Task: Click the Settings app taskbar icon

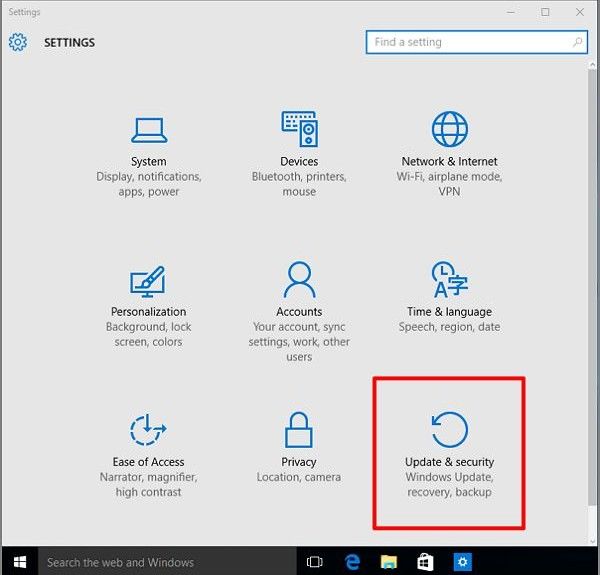Action: pos(463,562)
